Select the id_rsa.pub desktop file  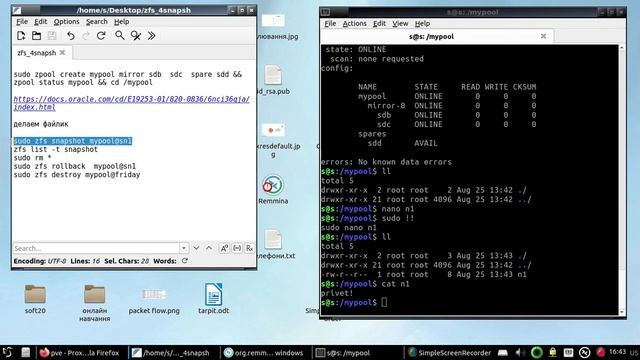tap(273, 80)
